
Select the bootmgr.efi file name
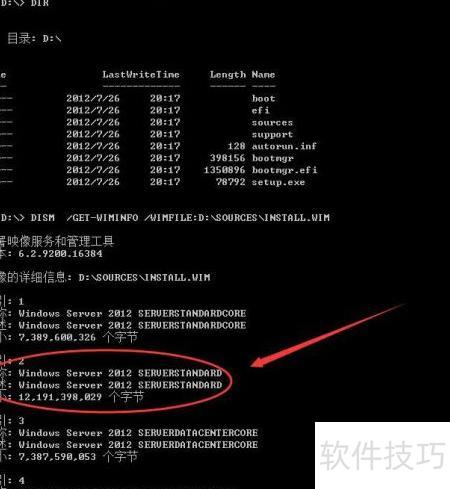point(284,170)
